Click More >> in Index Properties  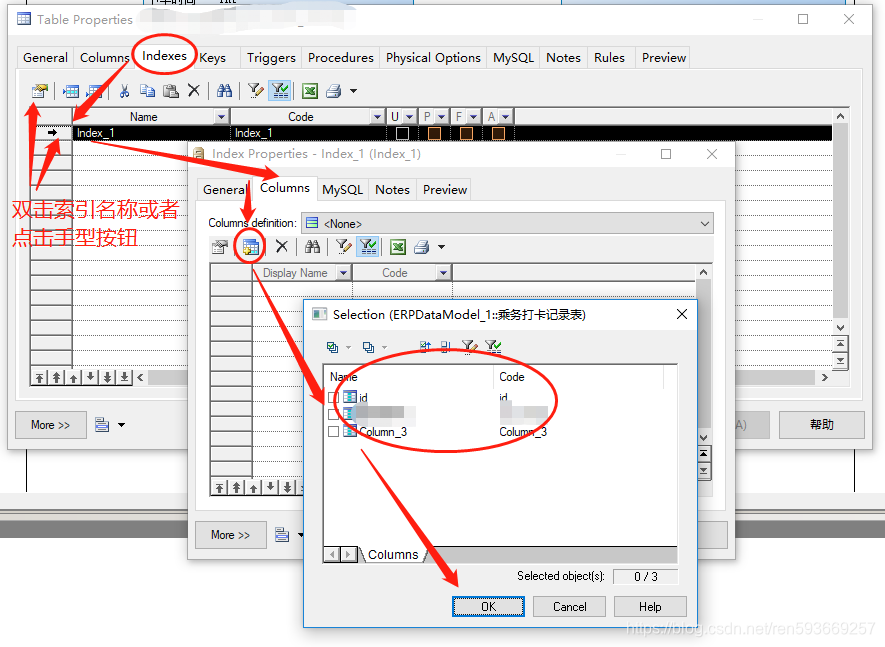230,535
